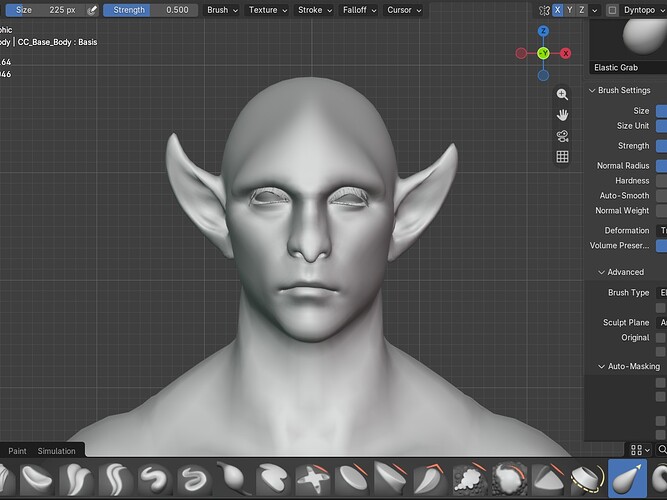The height and width of the screenshot is (500, 667).
Task: Open the symmetry options dropdown arrow
Action: (x=595, y=10)
